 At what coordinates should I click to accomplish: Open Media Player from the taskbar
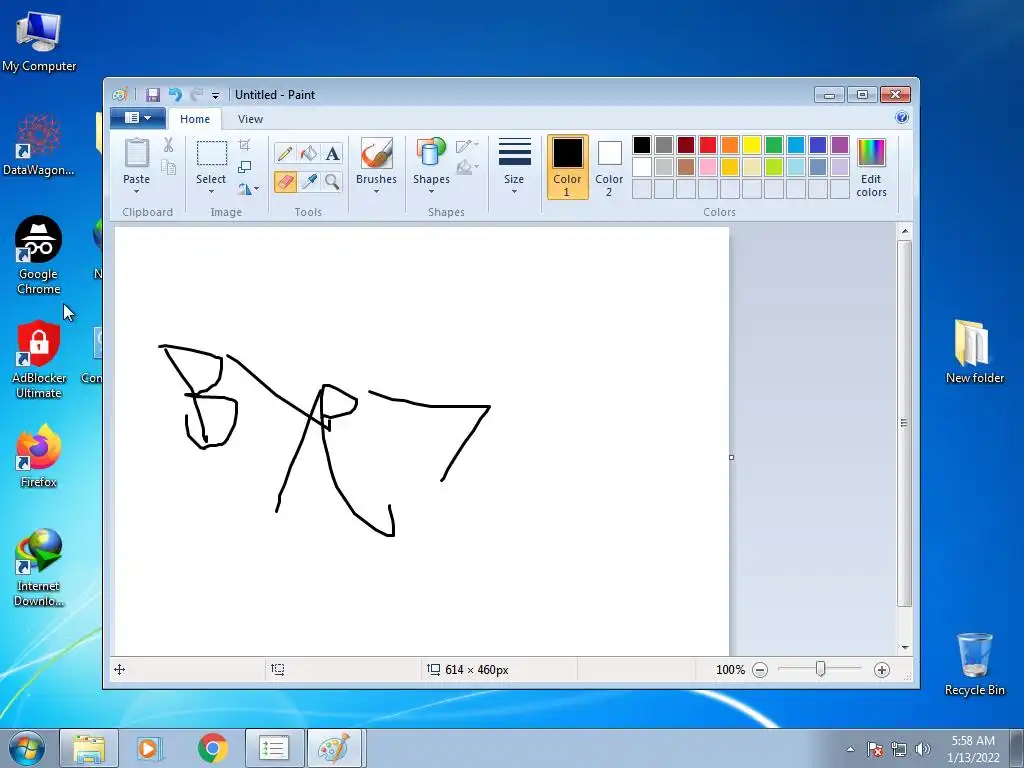tap(150, 748)
